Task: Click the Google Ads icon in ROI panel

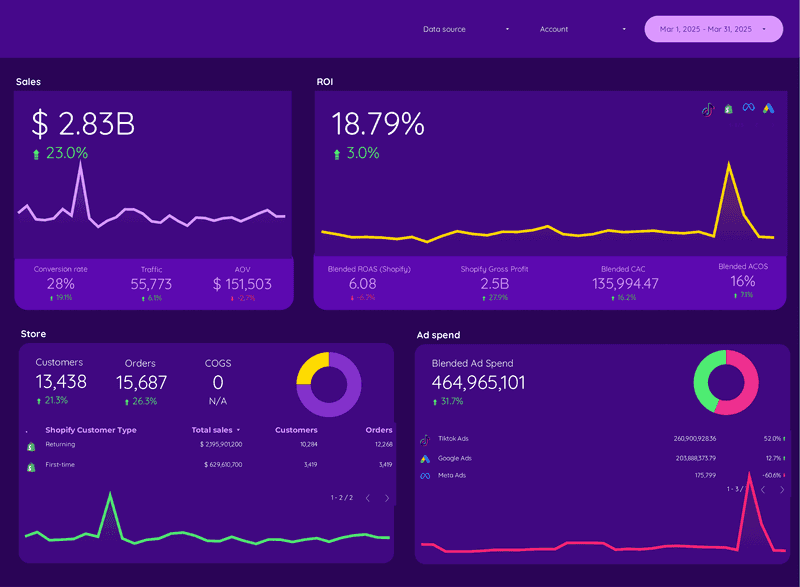Action: [768, 108]
